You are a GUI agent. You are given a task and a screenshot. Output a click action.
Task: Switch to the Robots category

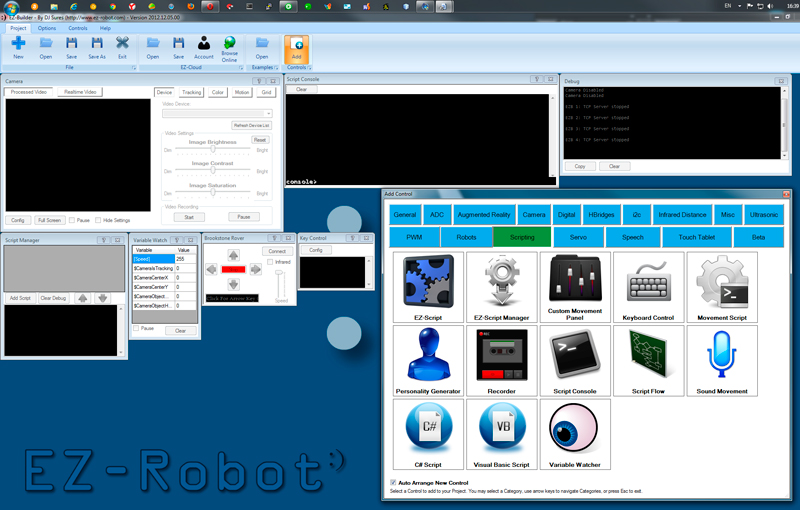[x=466, y=237]
